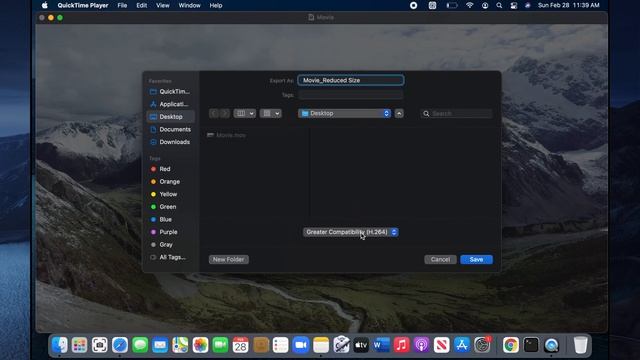Open Reminders from the Dock

(280, 345)
